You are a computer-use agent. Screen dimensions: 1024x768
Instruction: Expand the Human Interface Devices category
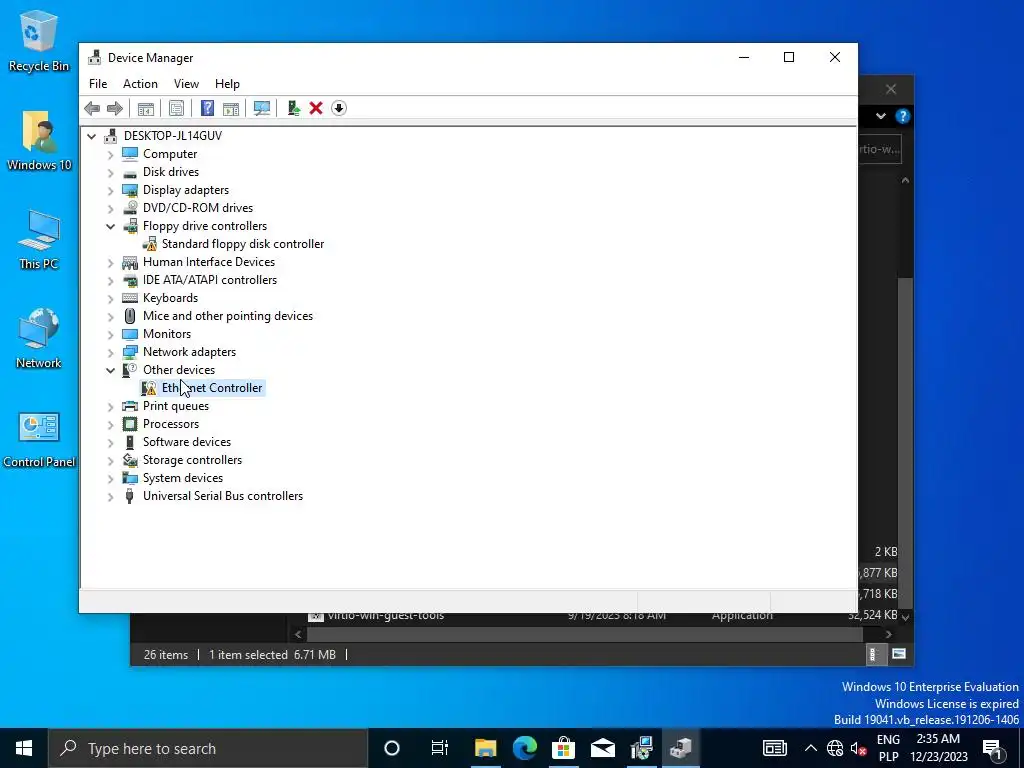click(110, 263)
